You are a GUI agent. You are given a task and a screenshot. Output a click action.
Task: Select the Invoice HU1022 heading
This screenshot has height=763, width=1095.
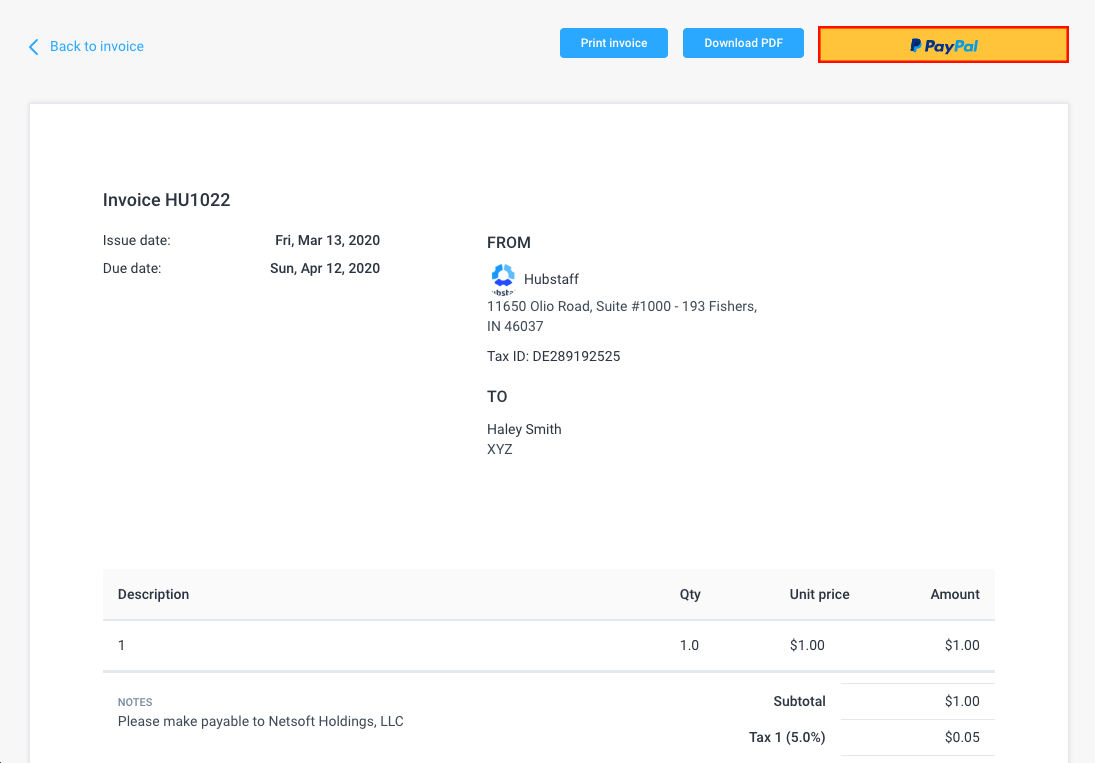[166, 200]
